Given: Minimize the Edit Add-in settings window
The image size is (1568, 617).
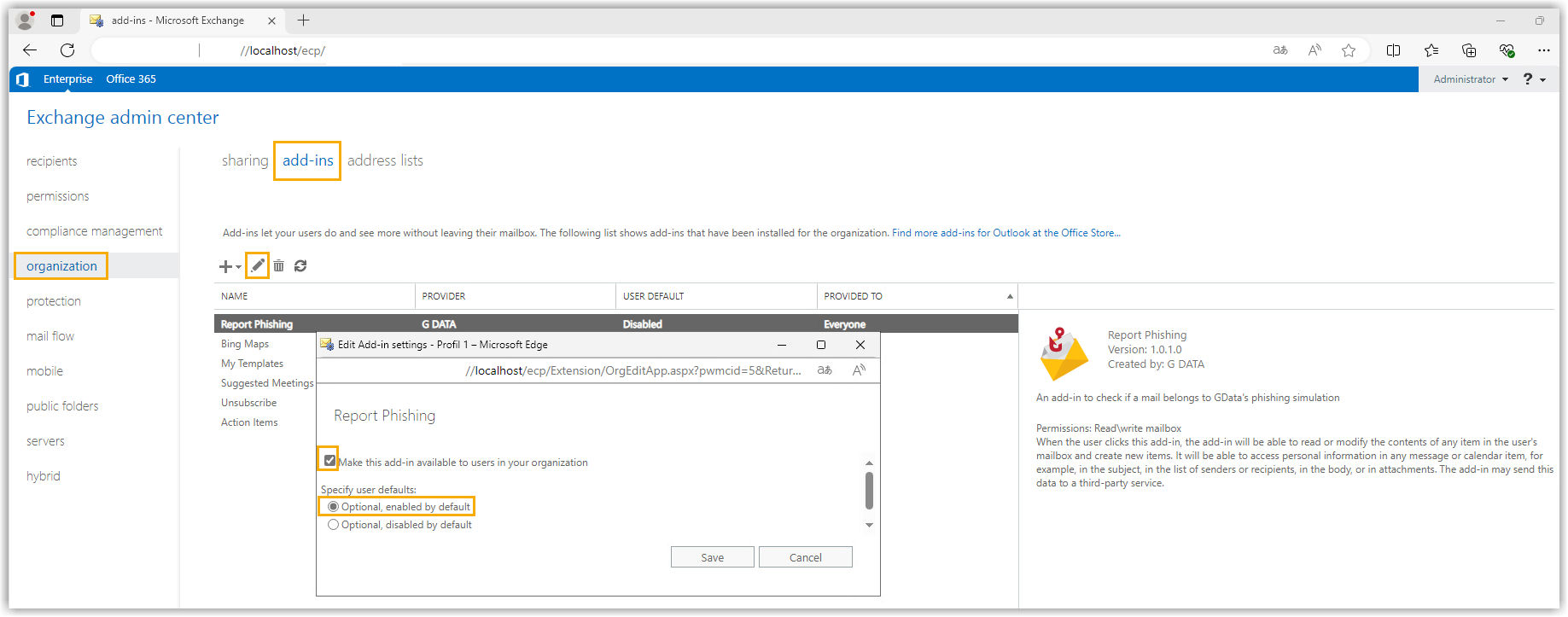Looking at the screenshot, I should point(782,345).
